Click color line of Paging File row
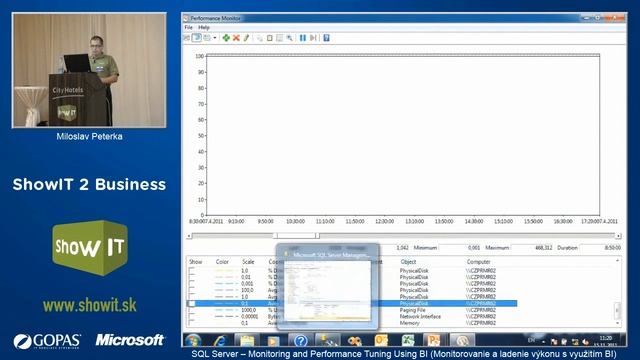The height and width of the screenshot is (360, 640). click(x=226, y=310)
